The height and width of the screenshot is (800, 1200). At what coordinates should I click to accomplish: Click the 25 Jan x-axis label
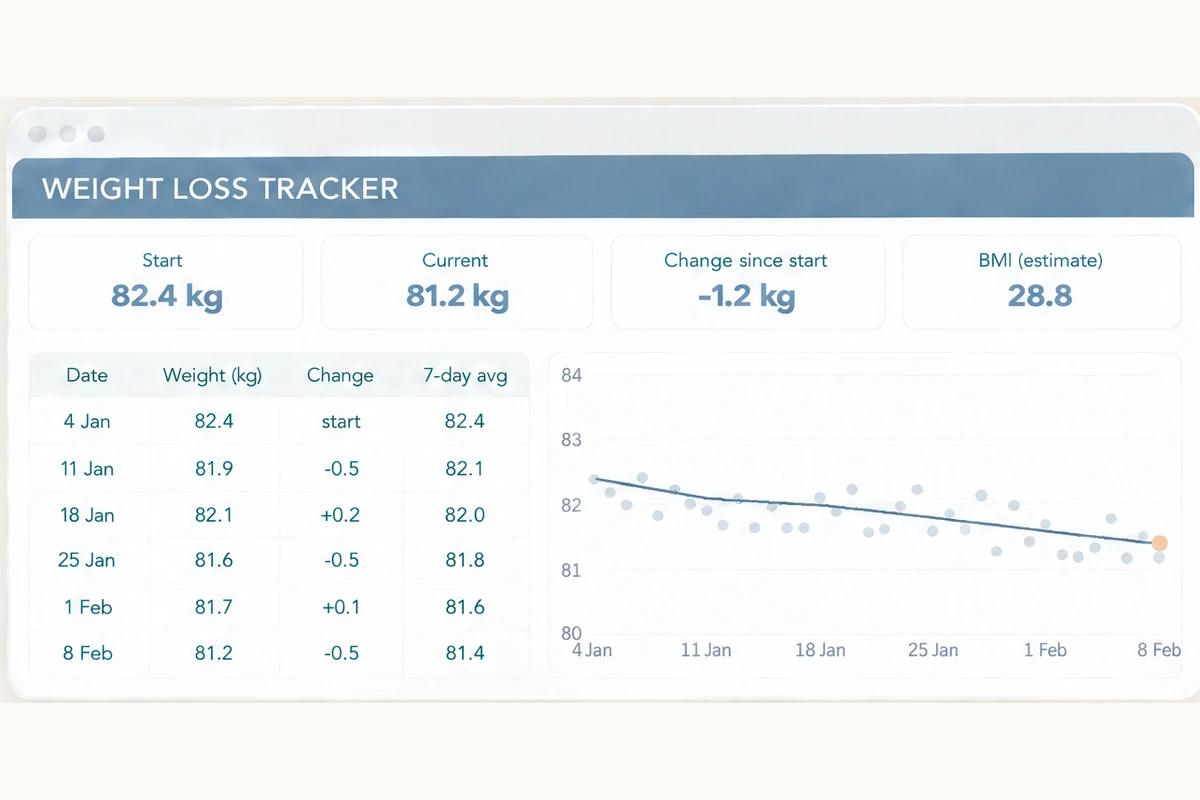point(933,650)
